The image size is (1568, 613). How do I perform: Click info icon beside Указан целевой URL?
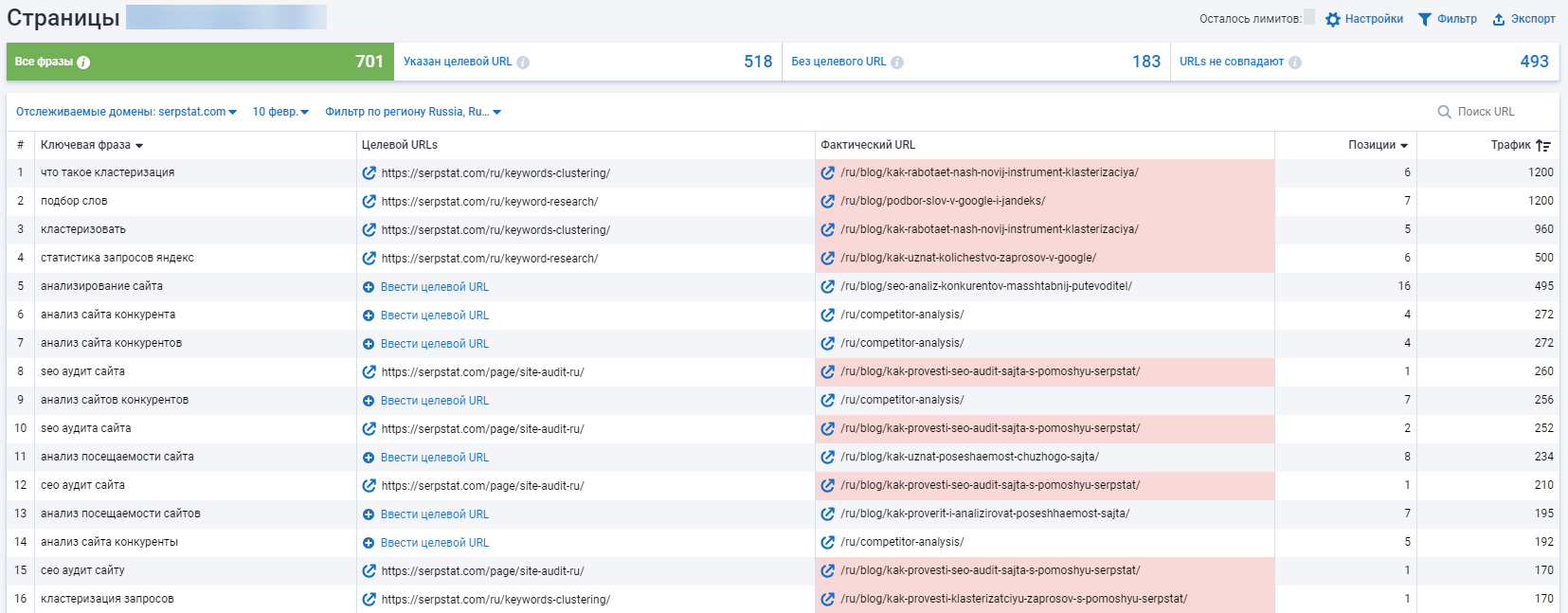(x=523, y=63)
